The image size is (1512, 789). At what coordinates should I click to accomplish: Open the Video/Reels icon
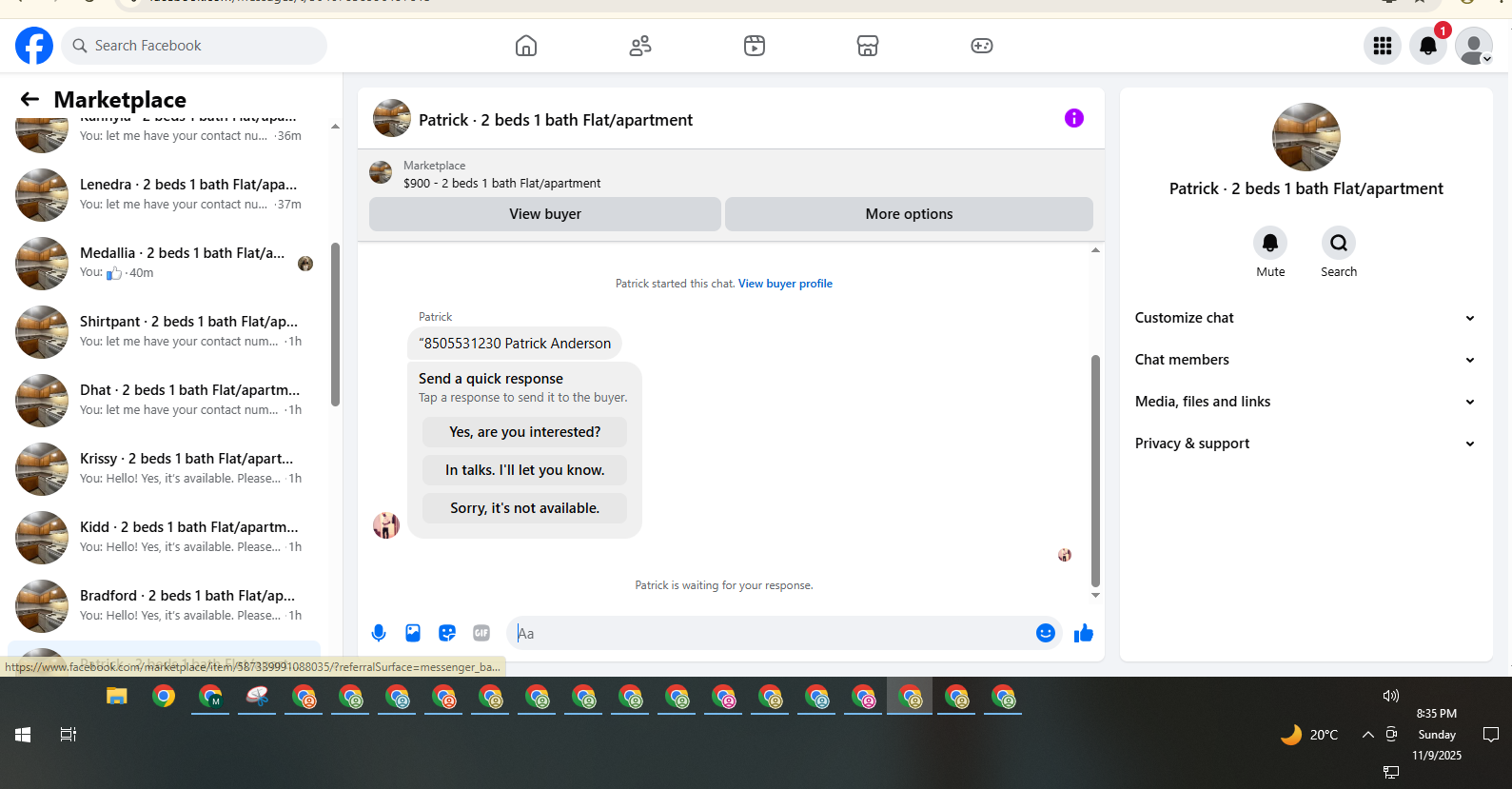(x=755, y=46)
